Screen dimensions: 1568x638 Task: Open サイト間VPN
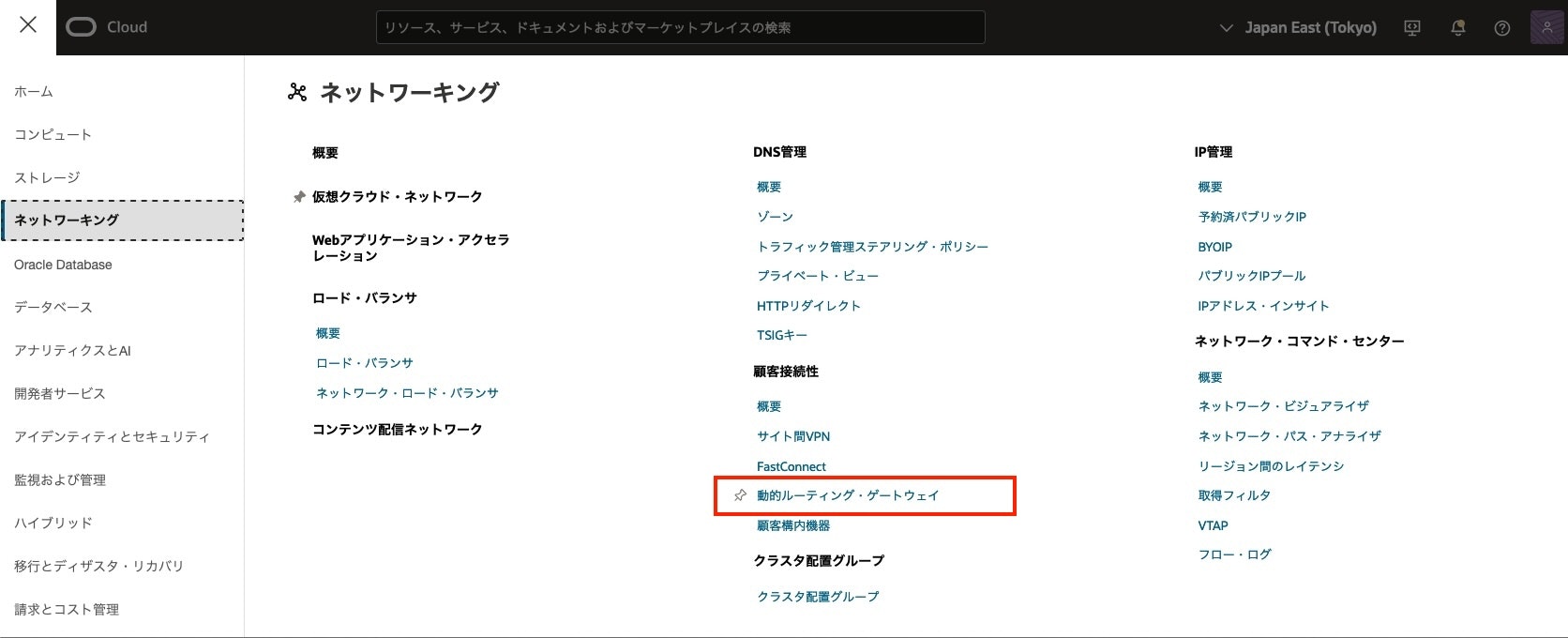[x=793, y=436]
